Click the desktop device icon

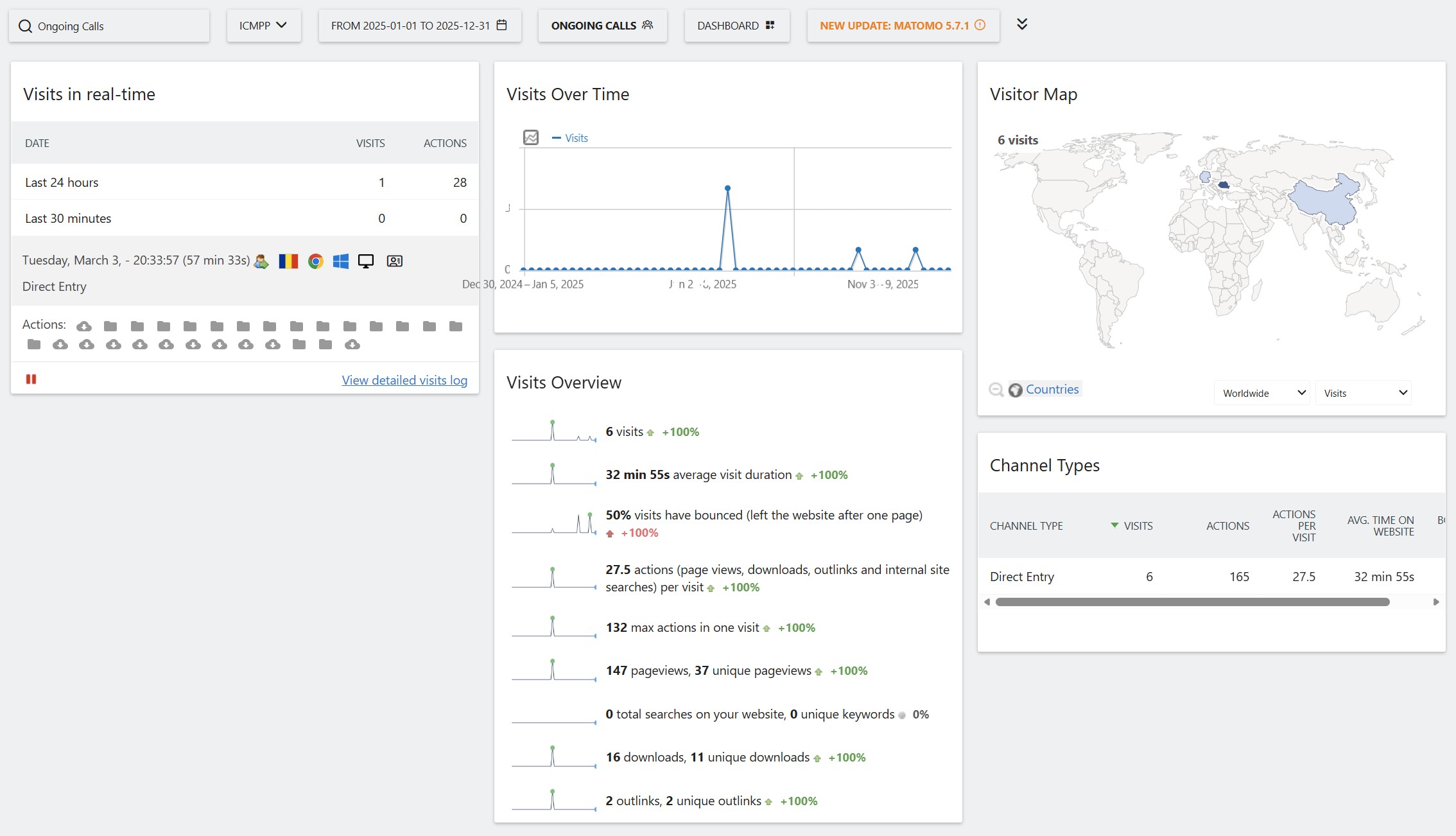click(x=366, y=261)
